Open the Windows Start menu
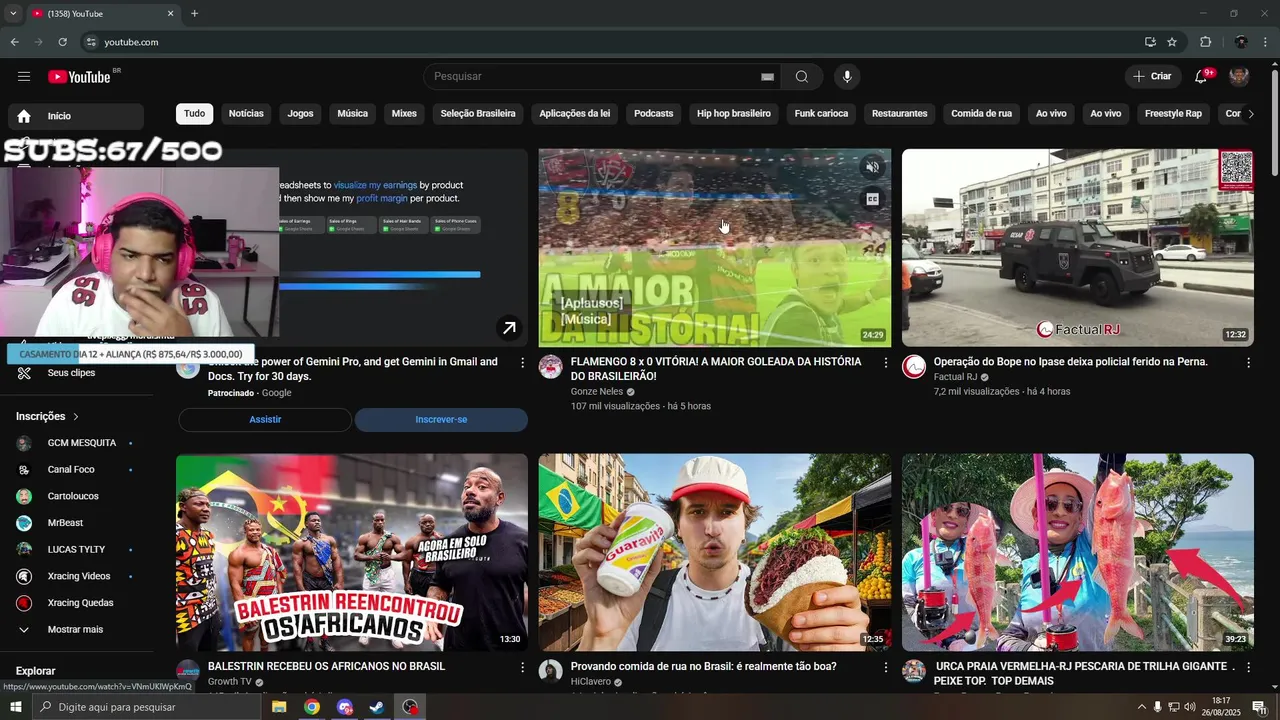Screen dimensions: 1280x720 pyautogui.click(x=15, y=707)
